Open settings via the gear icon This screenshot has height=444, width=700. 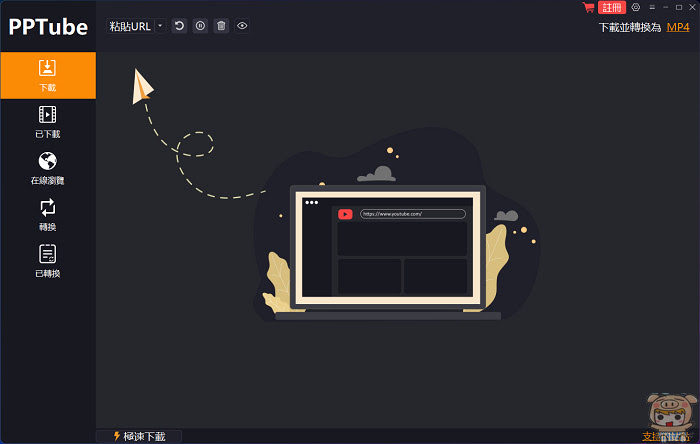pyautogui.click(x=636, y=7)
